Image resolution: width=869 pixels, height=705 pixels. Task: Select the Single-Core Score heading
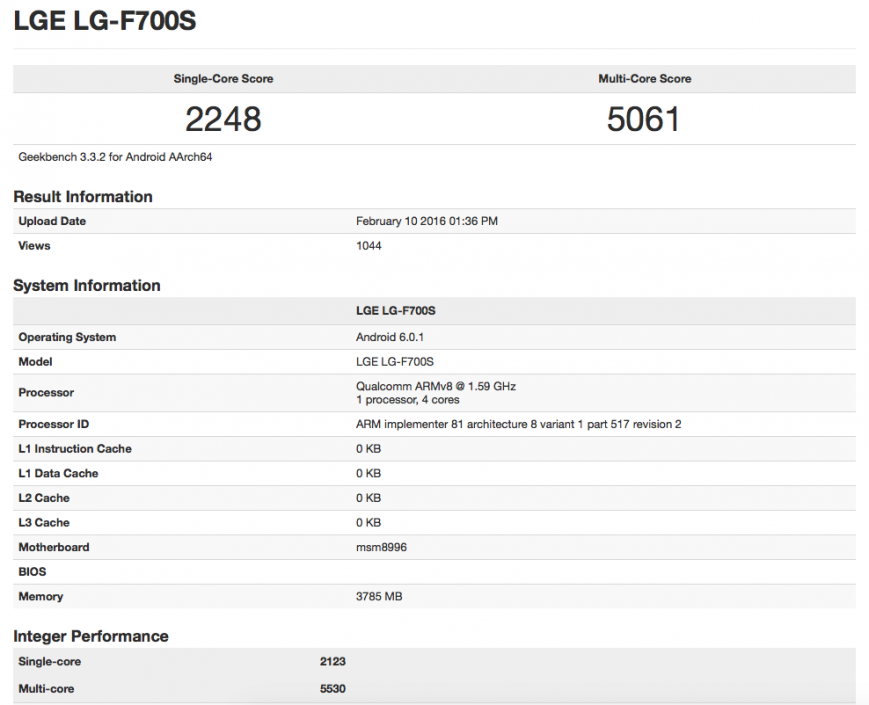223,79
